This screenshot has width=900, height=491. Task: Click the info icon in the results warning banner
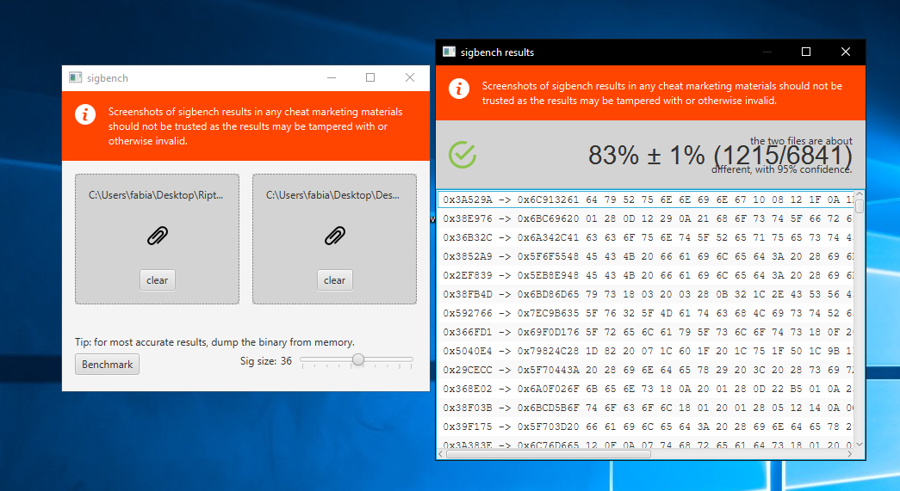459,88
